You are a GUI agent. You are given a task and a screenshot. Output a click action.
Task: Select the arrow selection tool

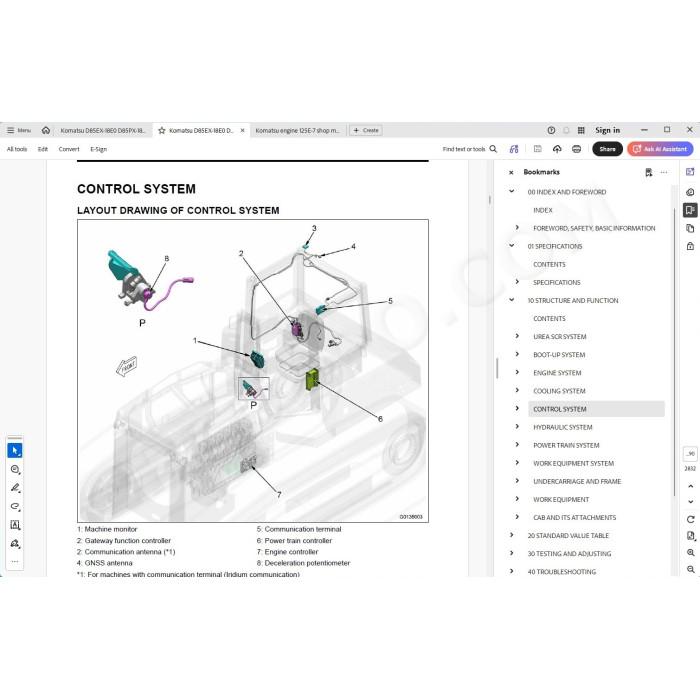[x=15, y=450]
